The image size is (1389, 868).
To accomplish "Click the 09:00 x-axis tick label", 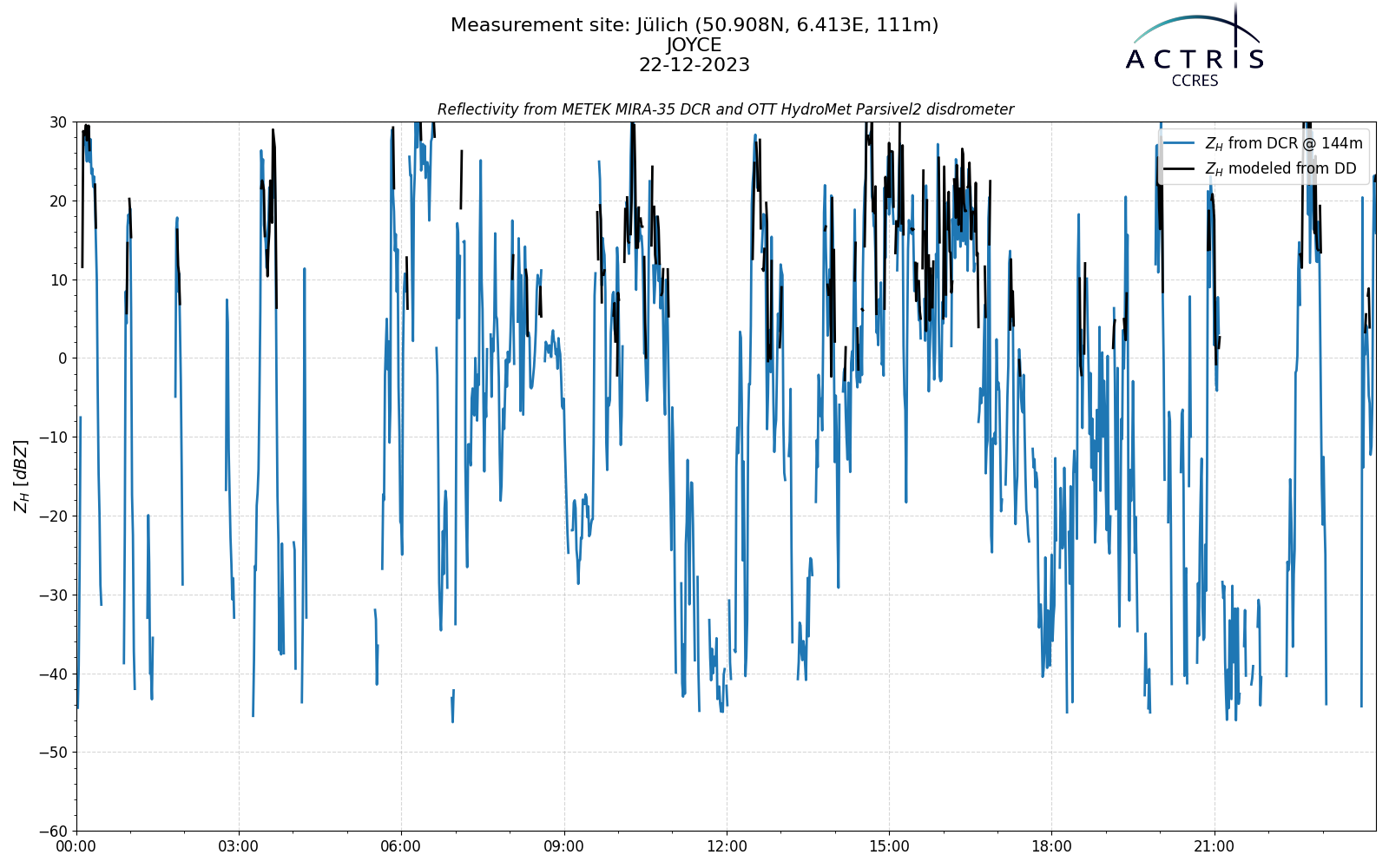I will pyautogui.click(x=564, y=846).
